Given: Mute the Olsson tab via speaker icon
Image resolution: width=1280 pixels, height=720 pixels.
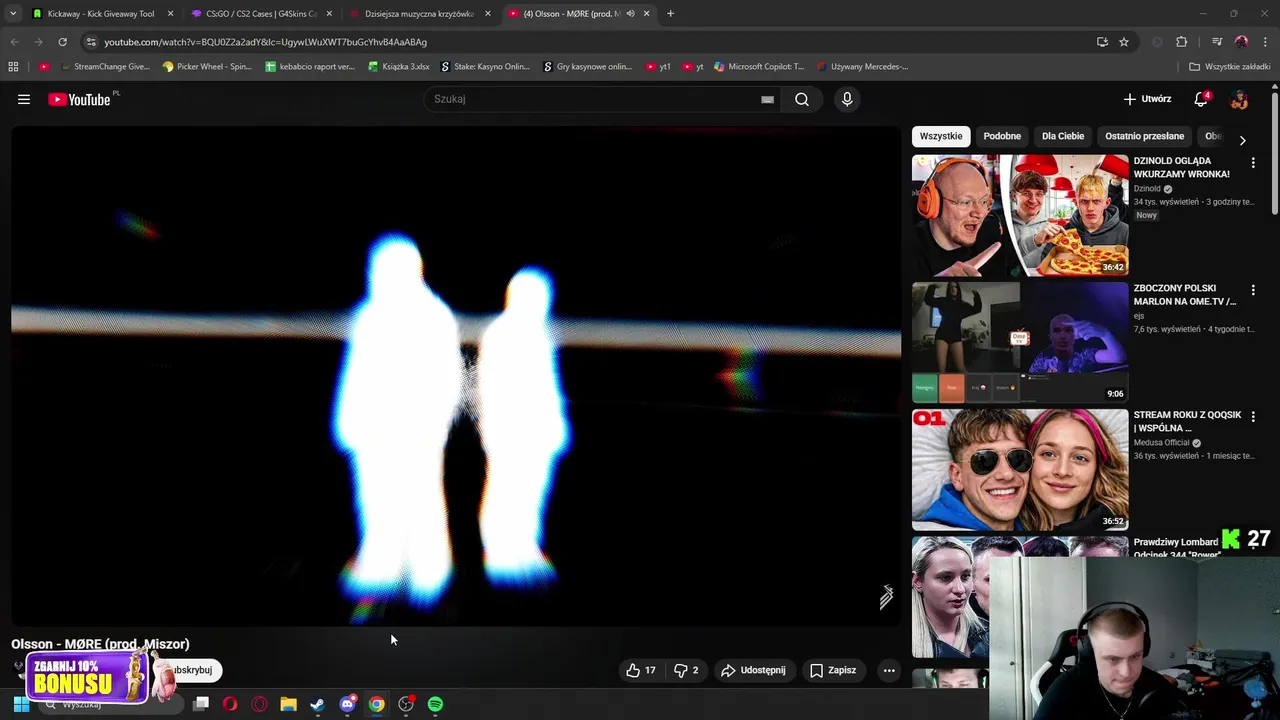Looking at the screenshot, I should tap(630, 14).
